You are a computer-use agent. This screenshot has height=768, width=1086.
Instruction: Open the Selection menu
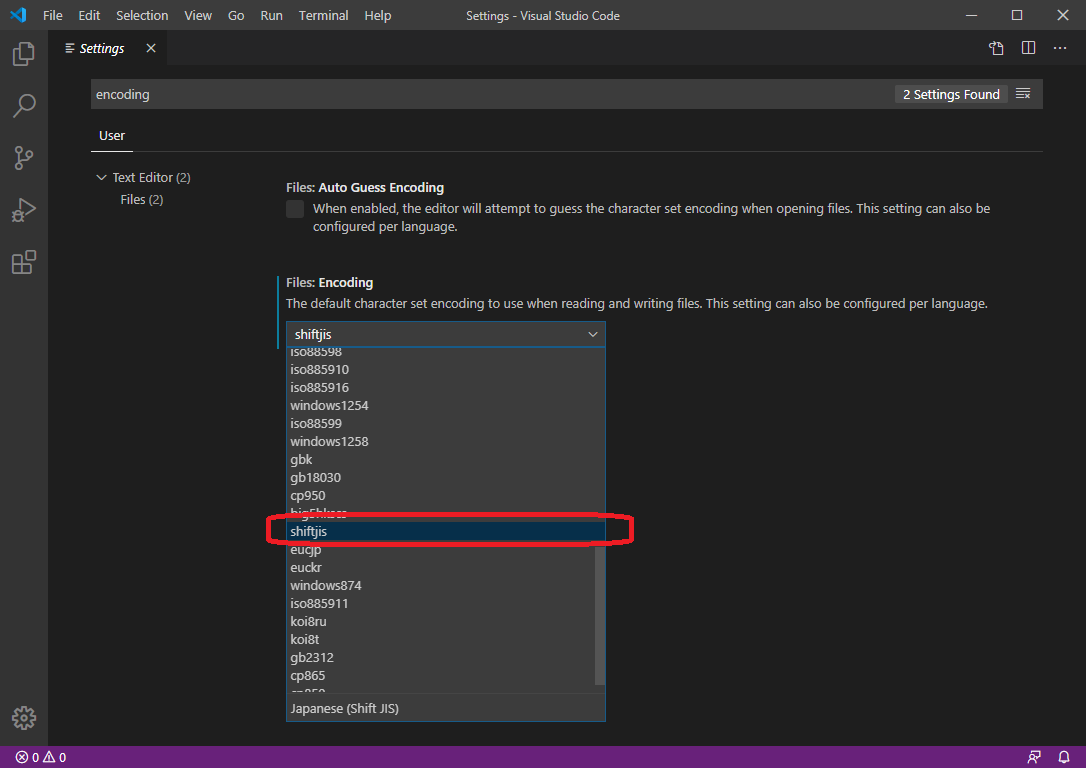tap(142, 15)
